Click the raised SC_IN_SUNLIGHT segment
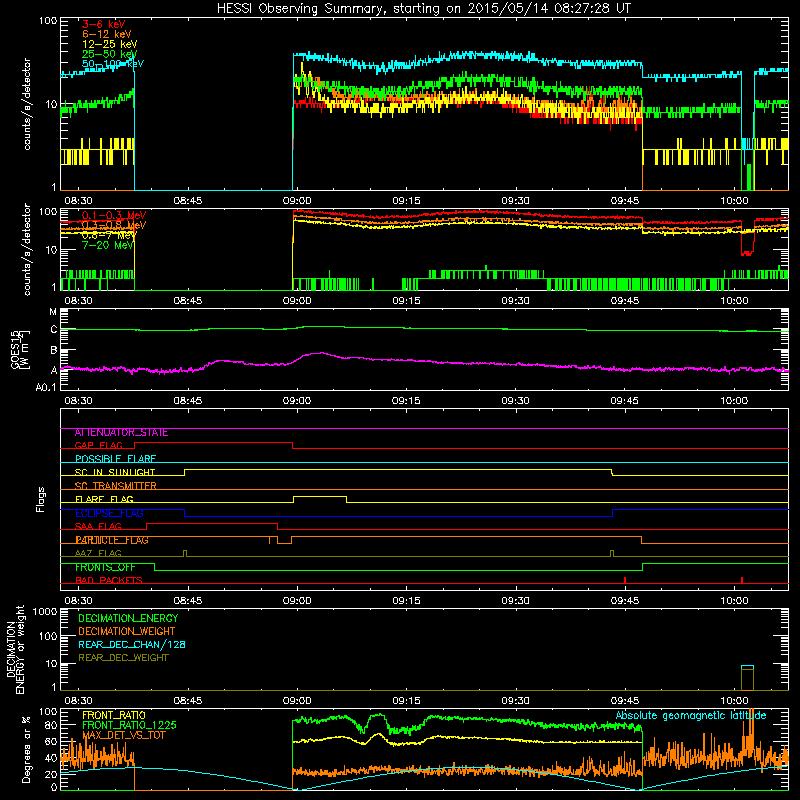 pos(398,470)
